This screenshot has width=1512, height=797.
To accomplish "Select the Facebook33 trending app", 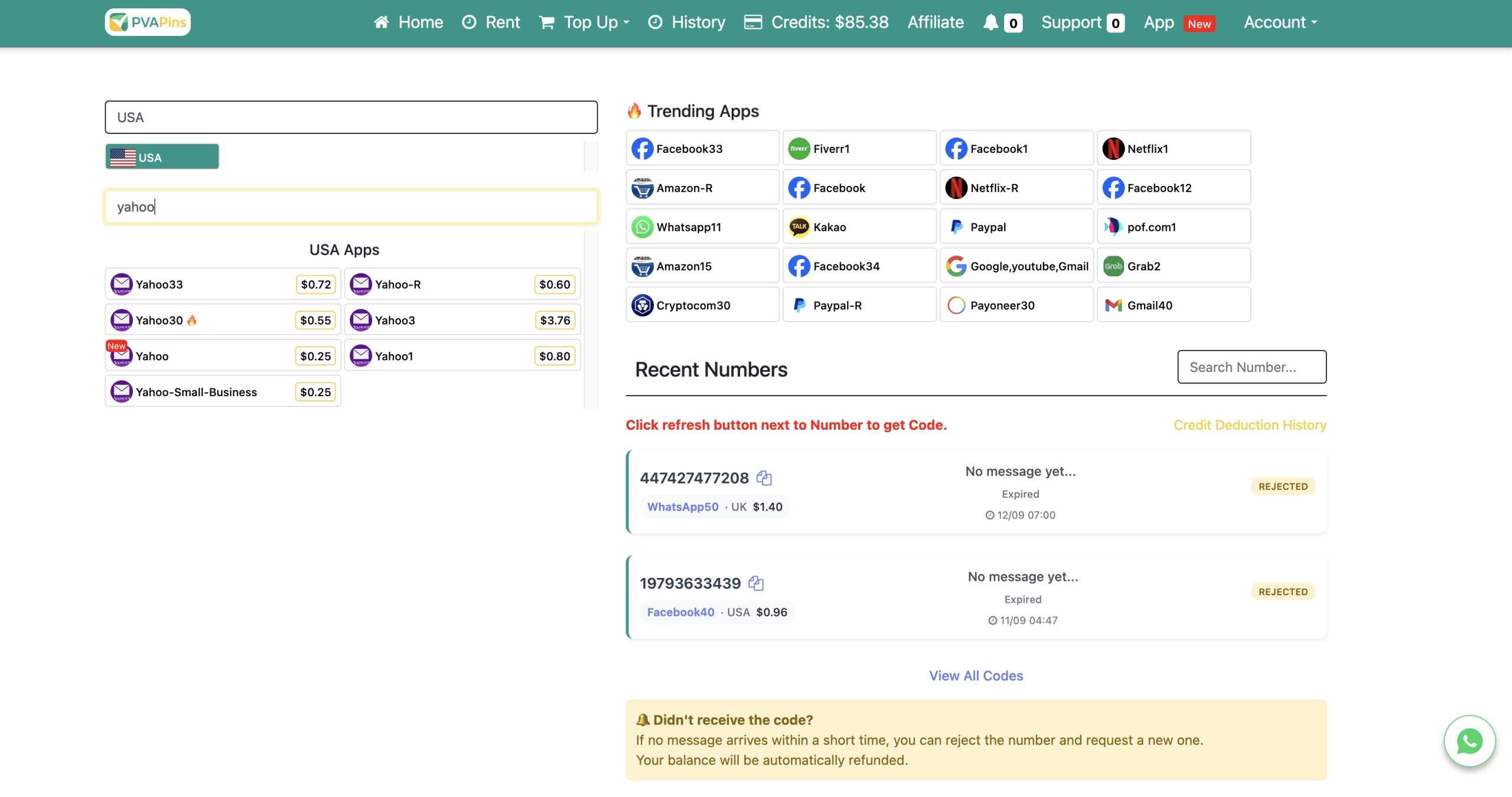I will click(x=702, y=148).
